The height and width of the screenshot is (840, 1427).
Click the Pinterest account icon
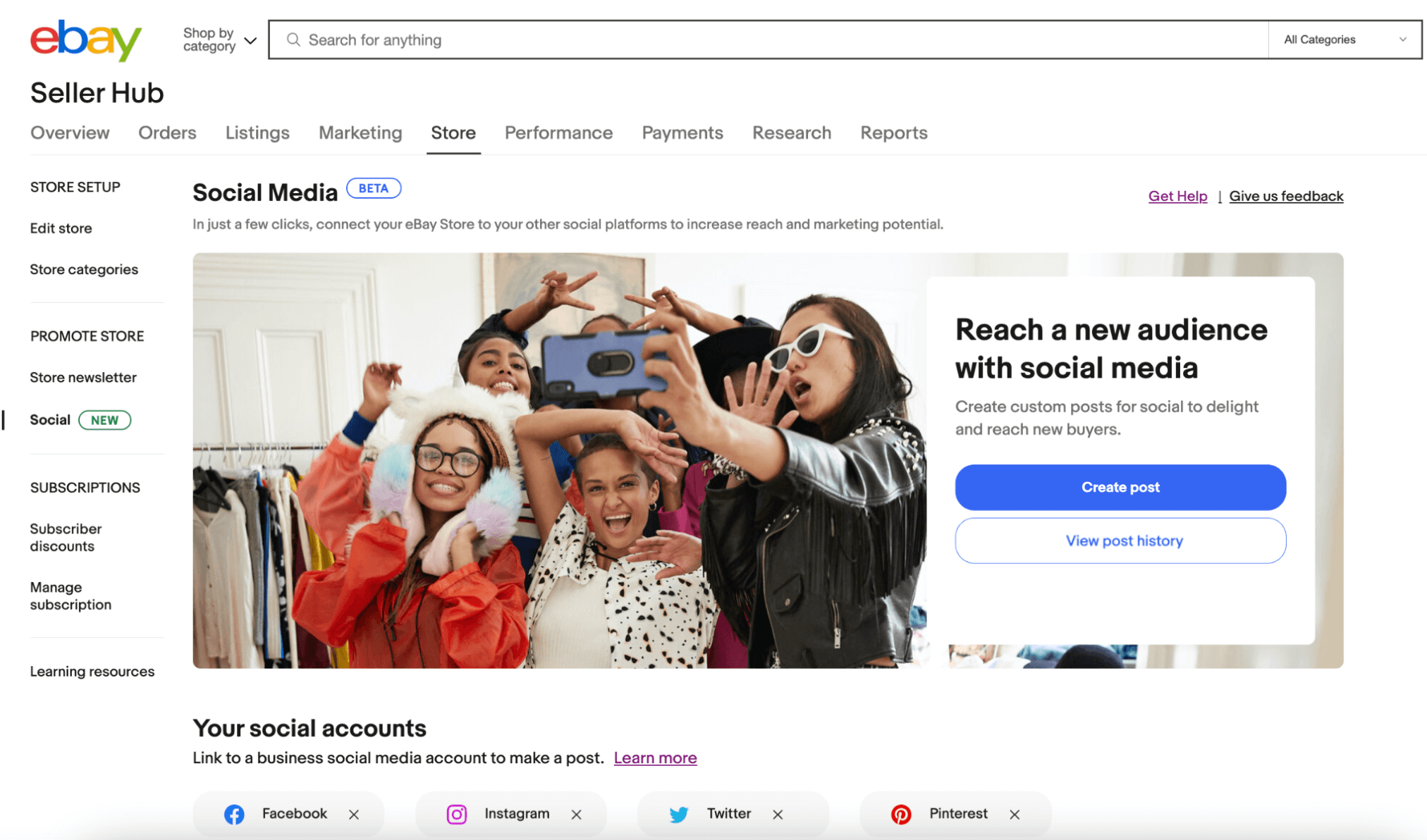pyautogui.click(x=901, y=814)
